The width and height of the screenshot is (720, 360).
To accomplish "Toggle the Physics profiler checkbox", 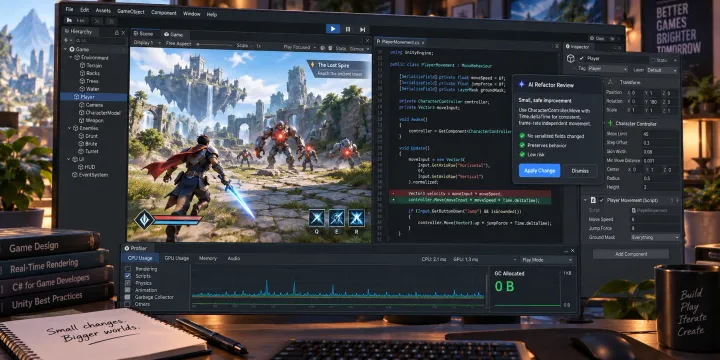I will 128,283.
